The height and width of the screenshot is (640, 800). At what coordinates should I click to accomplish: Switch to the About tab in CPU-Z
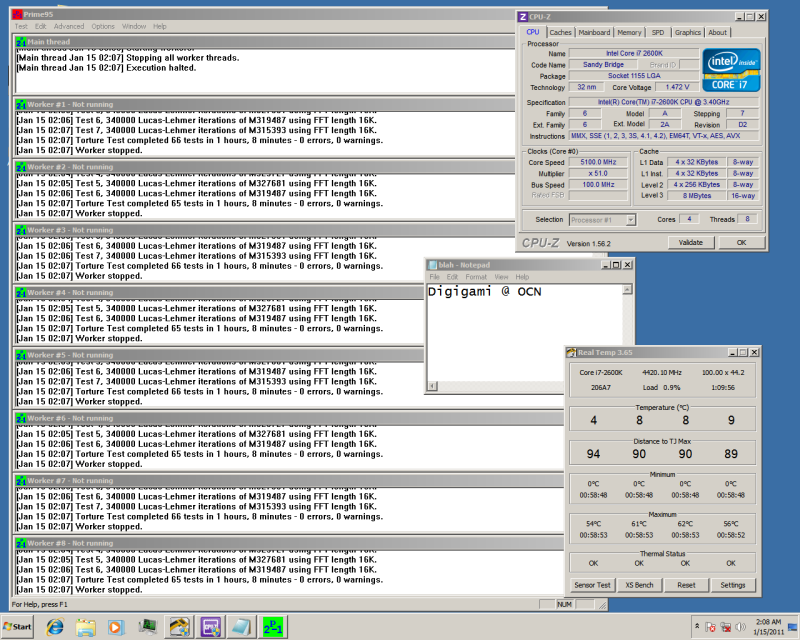(x=717, y=32)
